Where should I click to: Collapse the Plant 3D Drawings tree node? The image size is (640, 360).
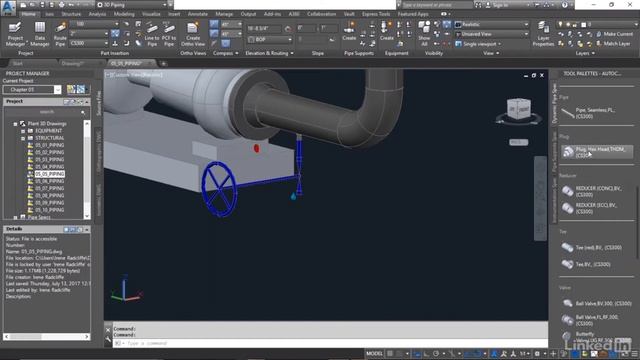click(16, 124)
